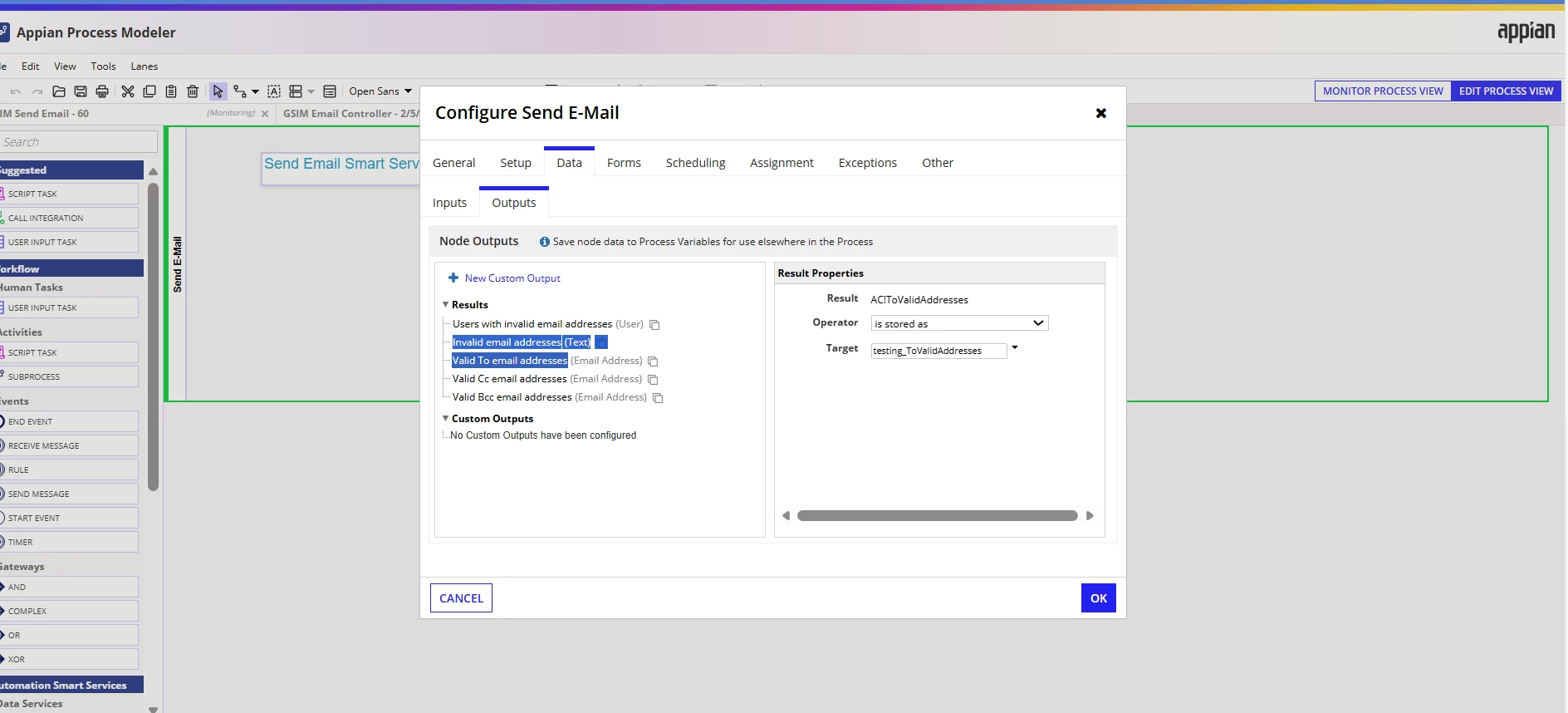Viewport: 1568px width, 713px height.
Task: Click the right arrow of Result Properties scrollbar
Action: click(1090, 516)
